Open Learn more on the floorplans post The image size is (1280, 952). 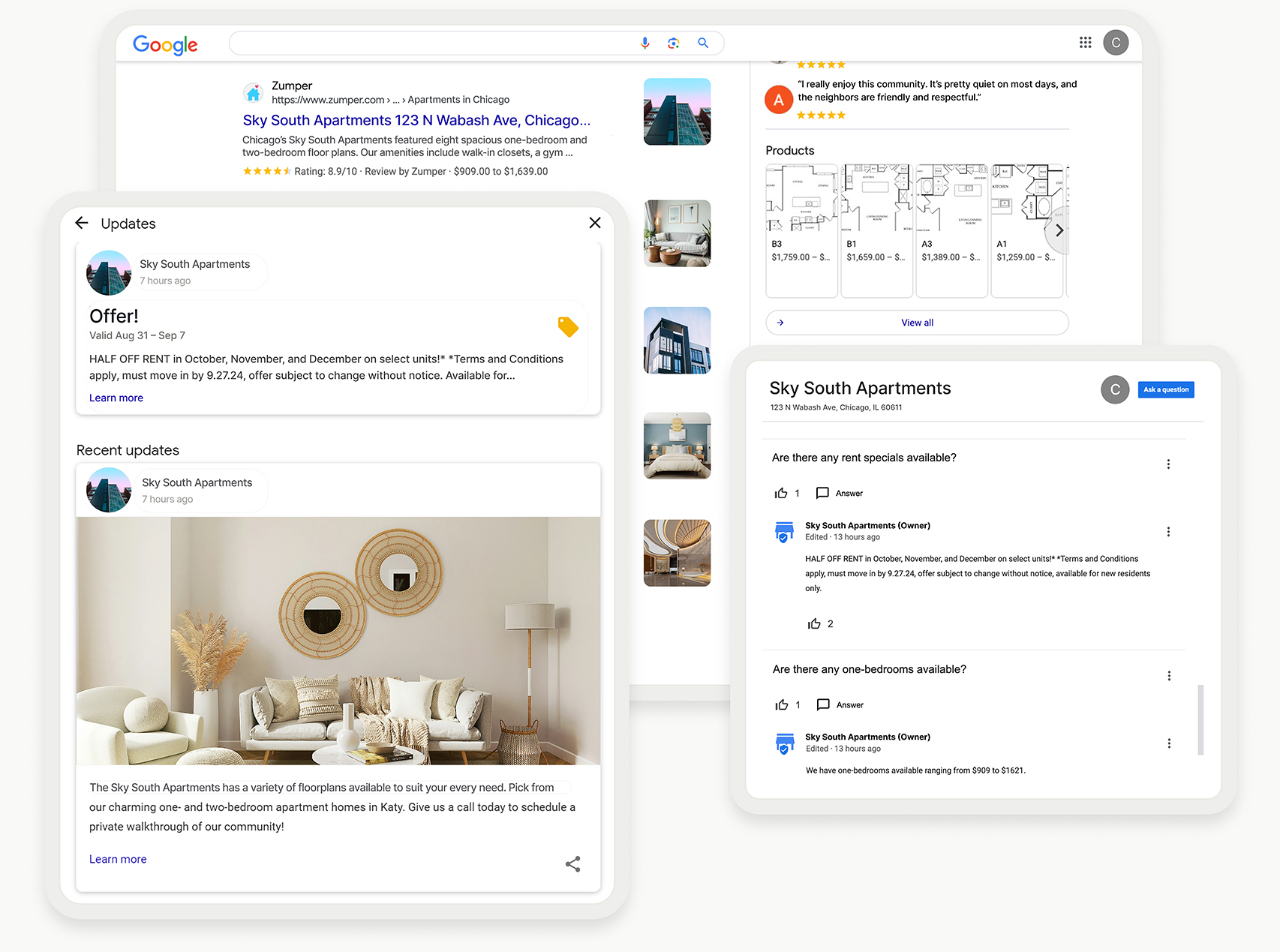[118, 859]
